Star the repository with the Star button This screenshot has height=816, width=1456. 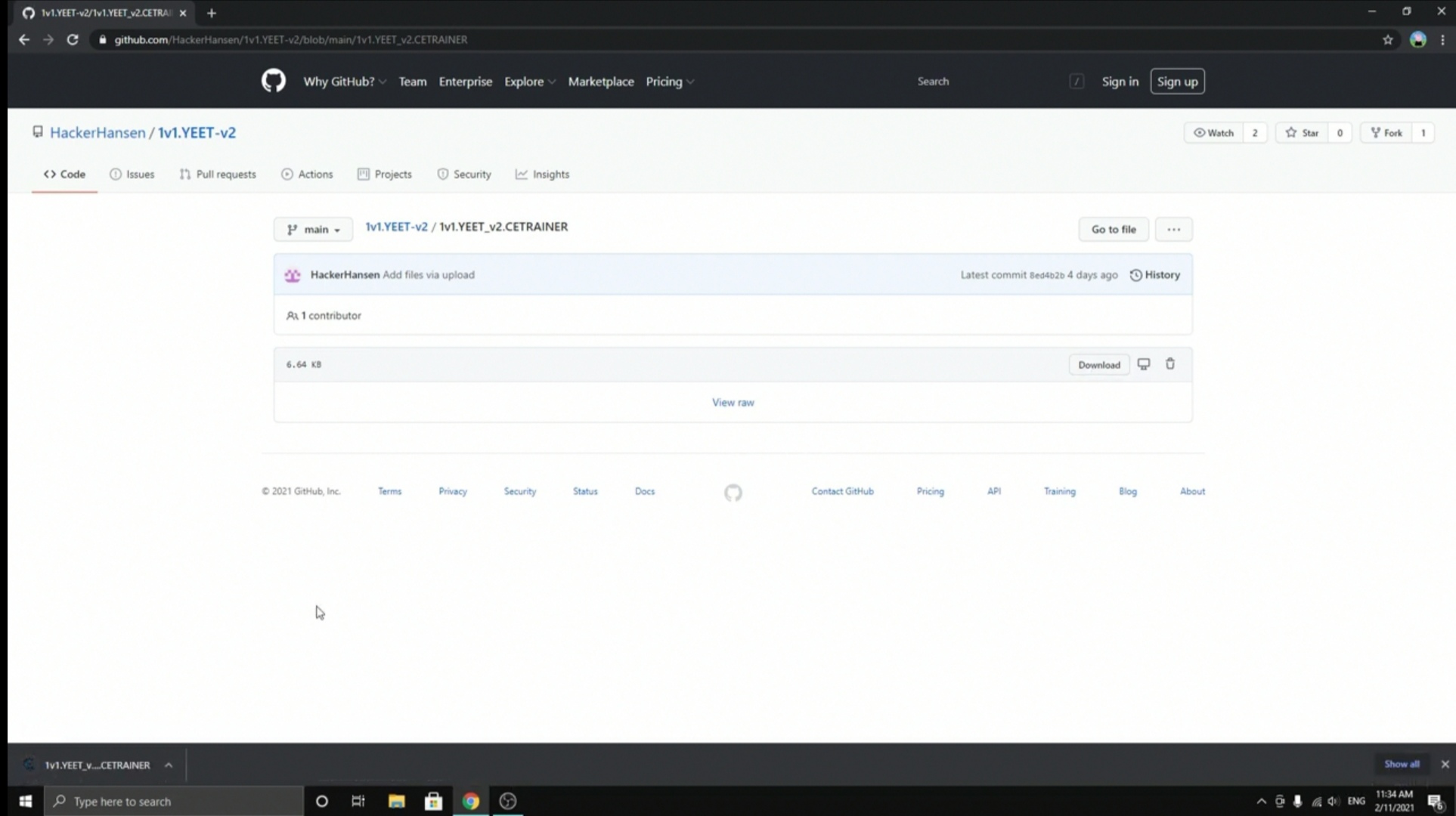[1302, 133]
